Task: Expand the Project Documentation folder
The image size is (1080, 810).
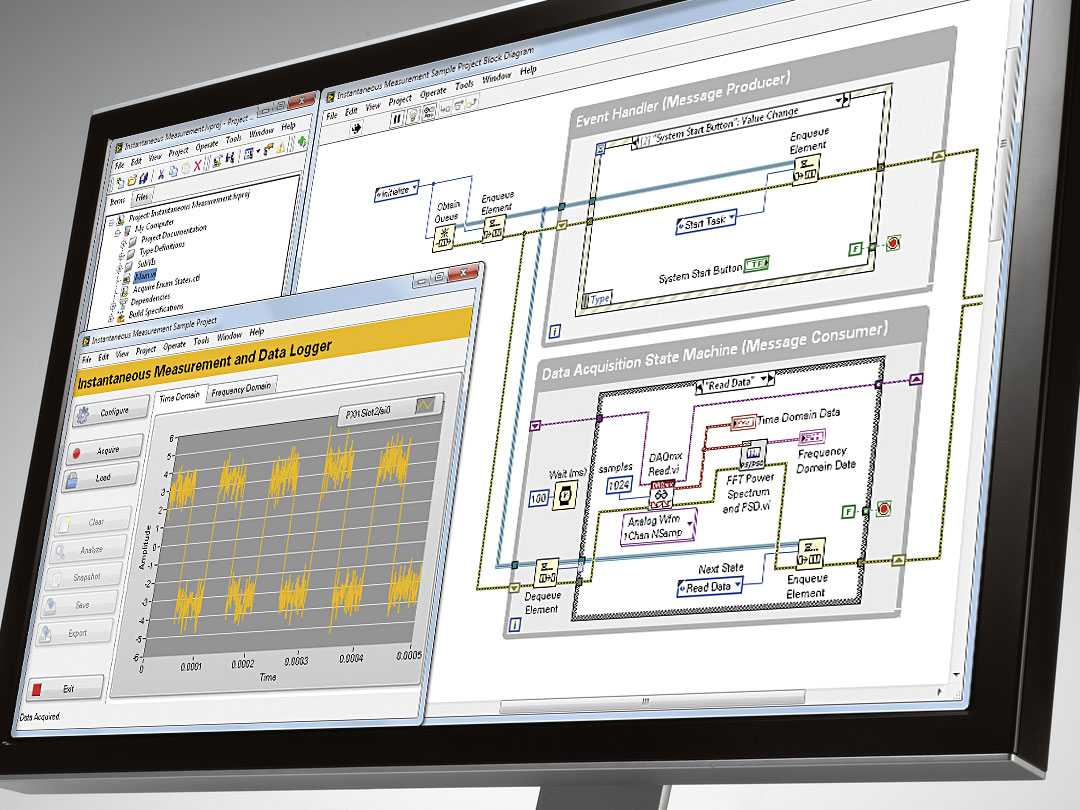Action: pyautogui.click(x=124, y=243)
